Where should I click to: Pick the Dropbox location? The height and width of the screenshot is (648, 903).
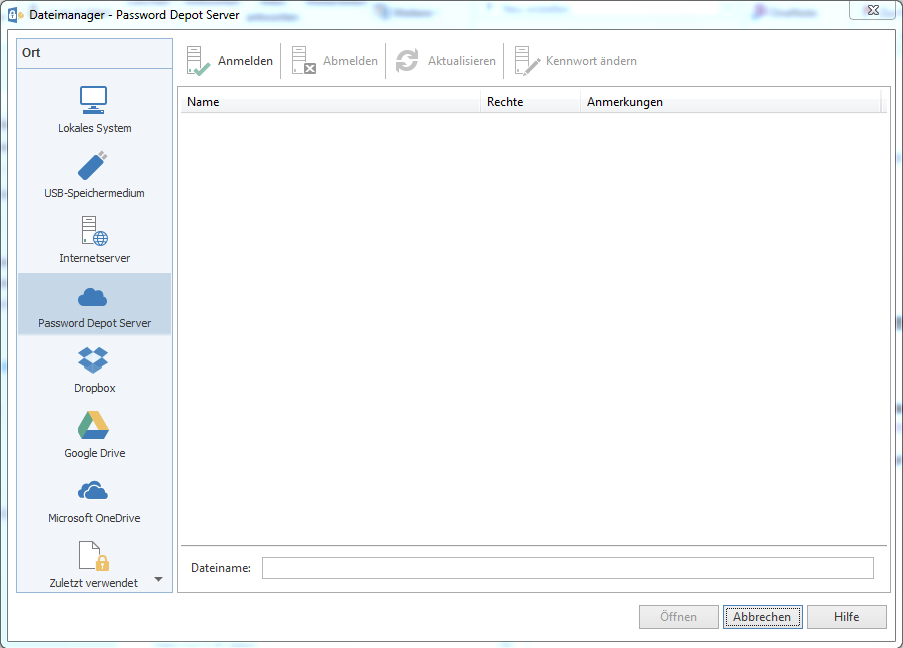point(94,370)
